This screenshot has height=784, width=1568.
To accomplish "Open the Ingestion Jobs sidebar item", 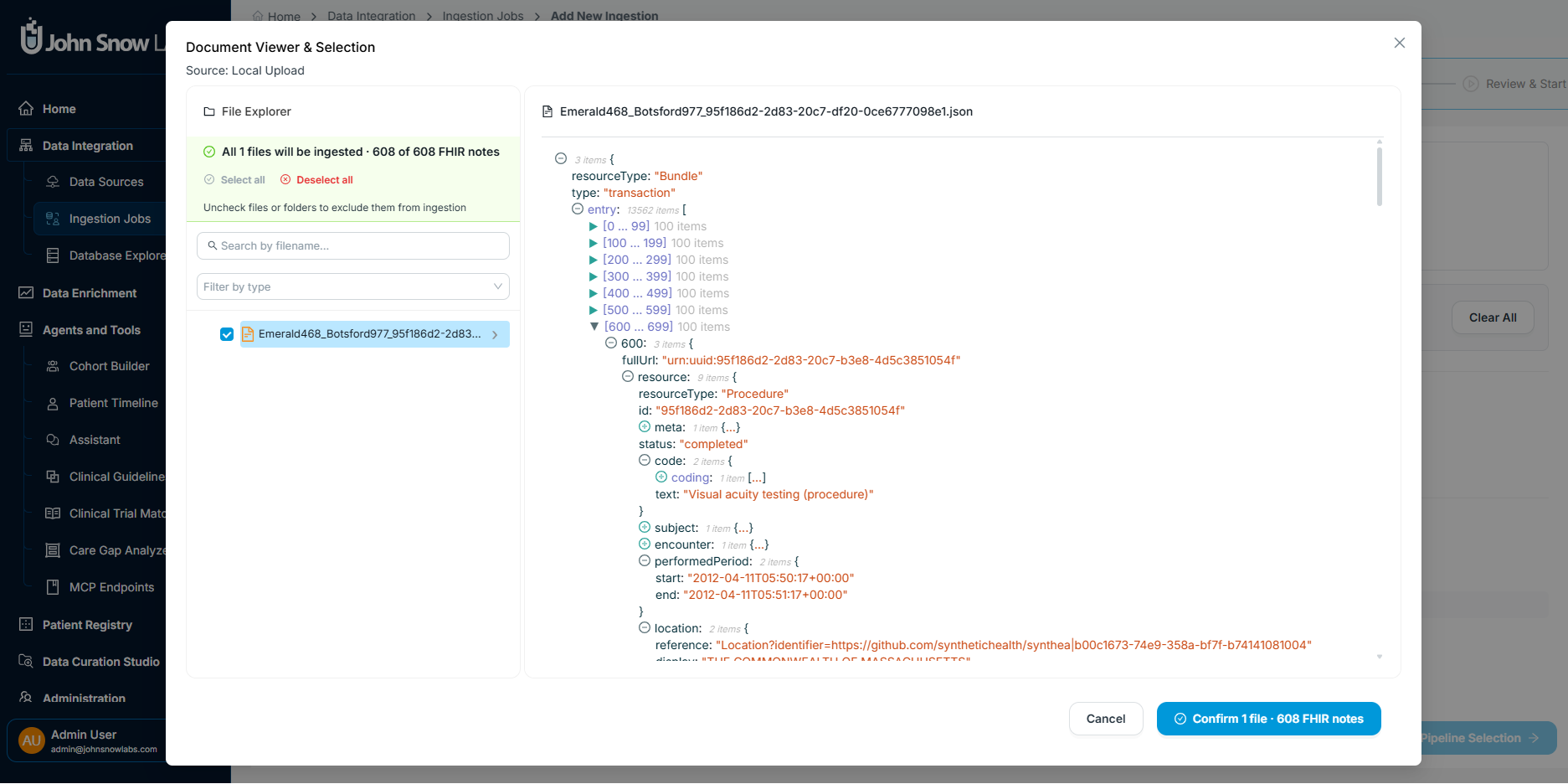I will (x=100, y=219).
